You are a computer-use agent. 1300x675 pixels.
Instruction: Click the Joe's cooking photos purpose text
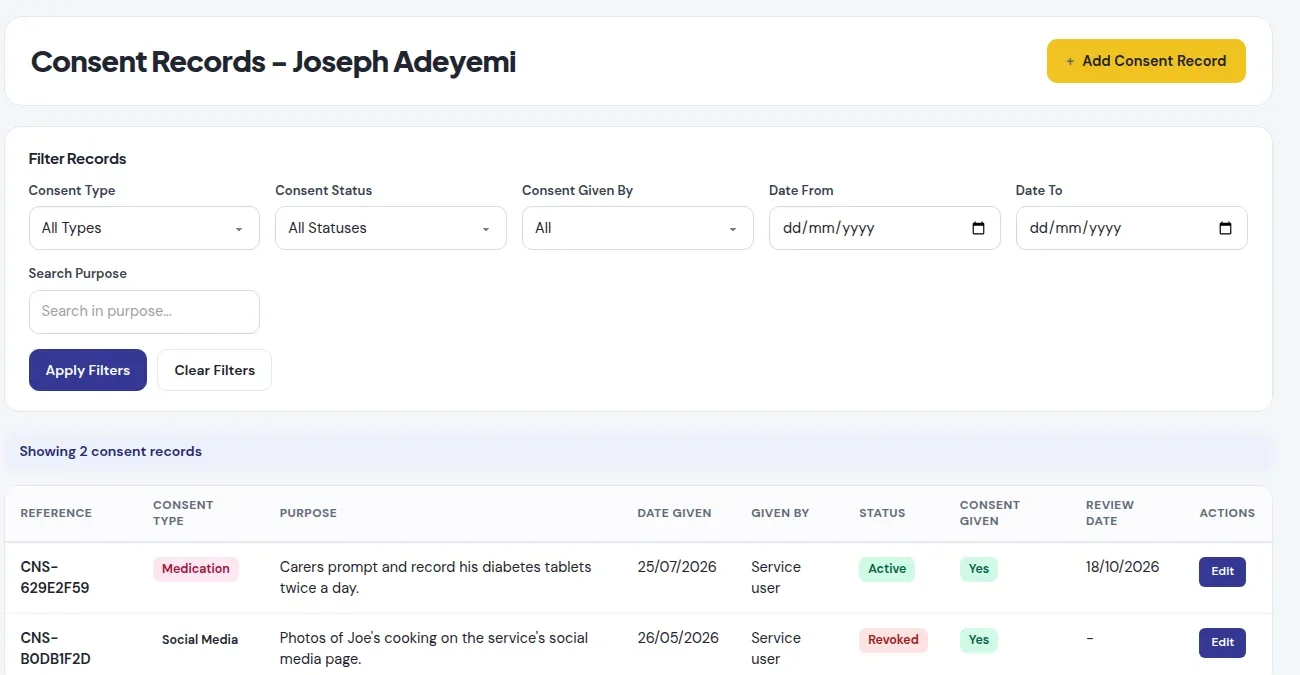tap(433, 649)
